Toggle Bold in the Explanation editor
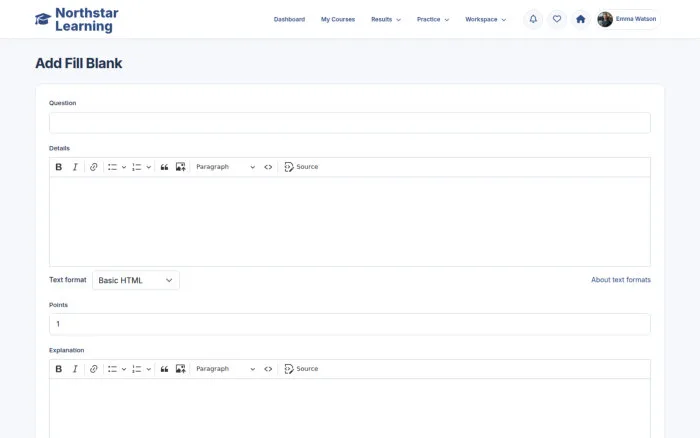This screenshot has height=438, width=700. (58, 369)
